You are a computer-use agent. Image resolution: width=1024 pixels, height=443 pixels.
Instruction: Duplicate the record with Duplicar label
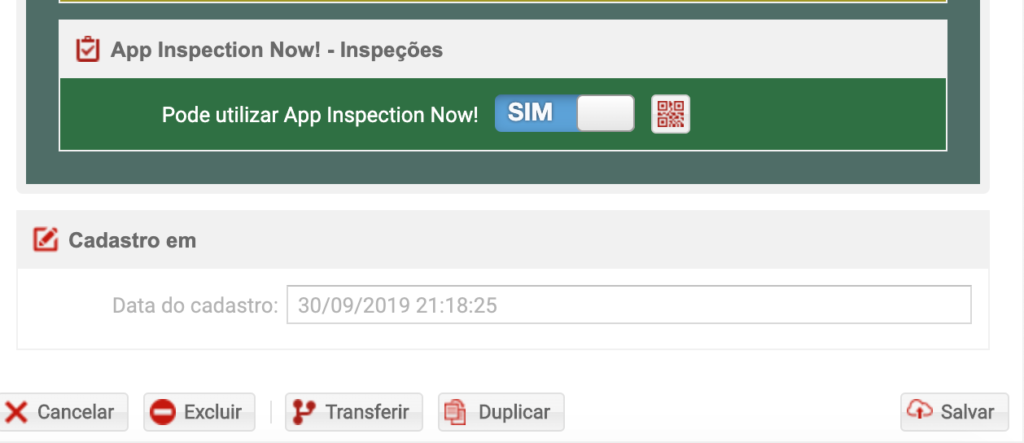point(515,412)
